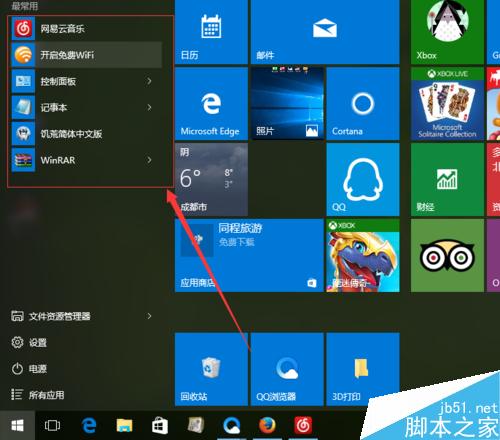
Task: Open Edge from the taskbar
Action: pyautogui.click(x=89, y=425)
